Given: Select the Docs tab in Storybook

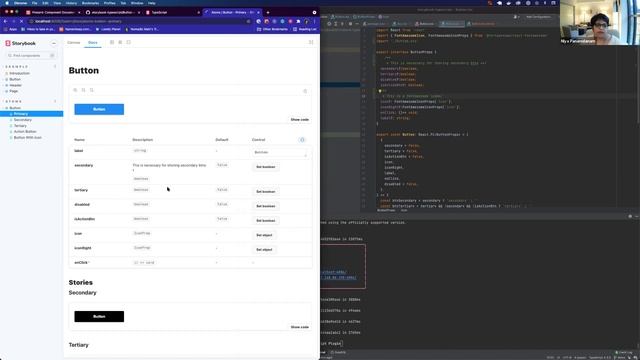Looking at the screenshot, I should (x=93, y=42).
